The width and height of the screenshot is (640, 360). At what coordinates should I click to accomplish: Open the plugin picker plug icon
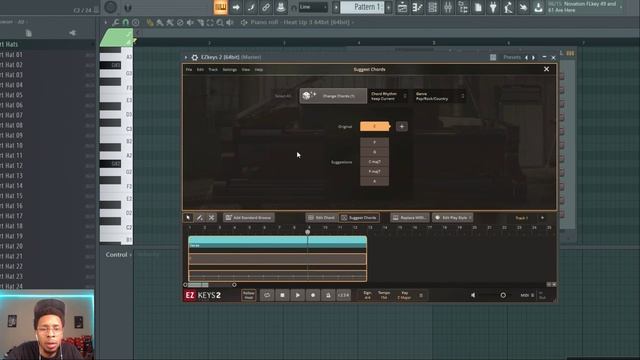(493, 7)
